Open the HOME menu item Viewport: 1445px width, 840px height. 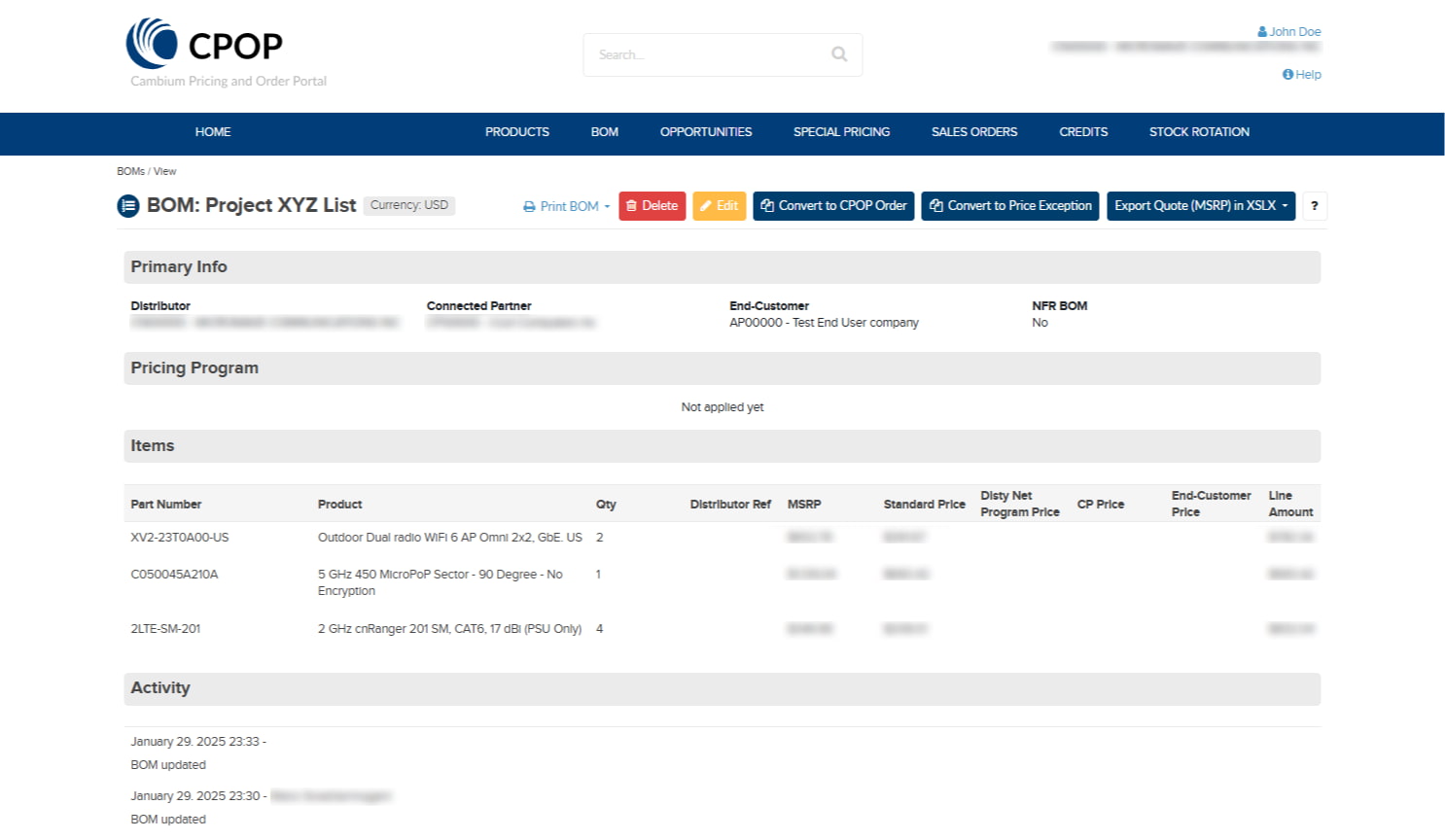[x=213, y=132]
